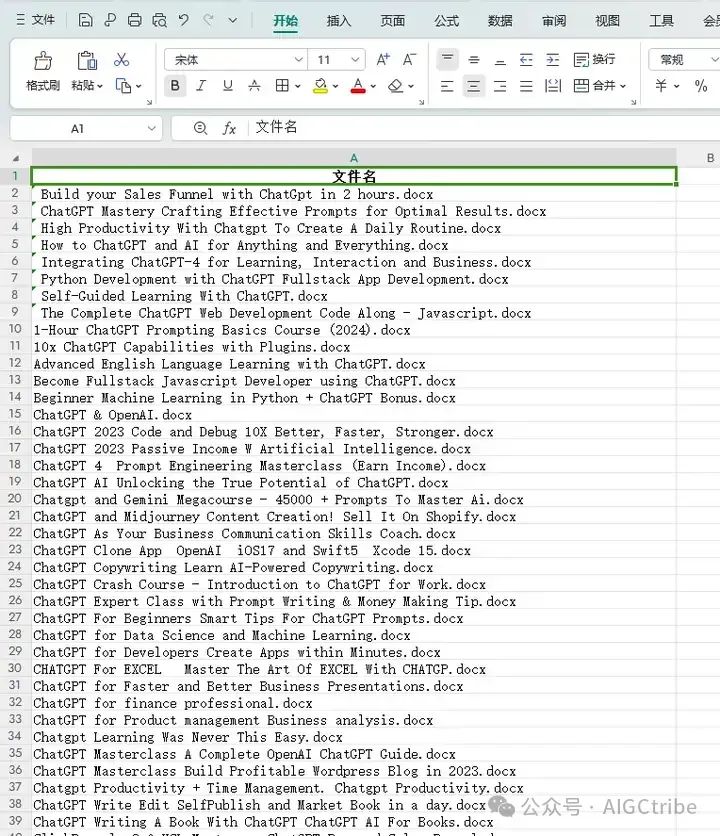
Task: Select cell ChatGPT & OpenAI.docx
Action: 354,415
